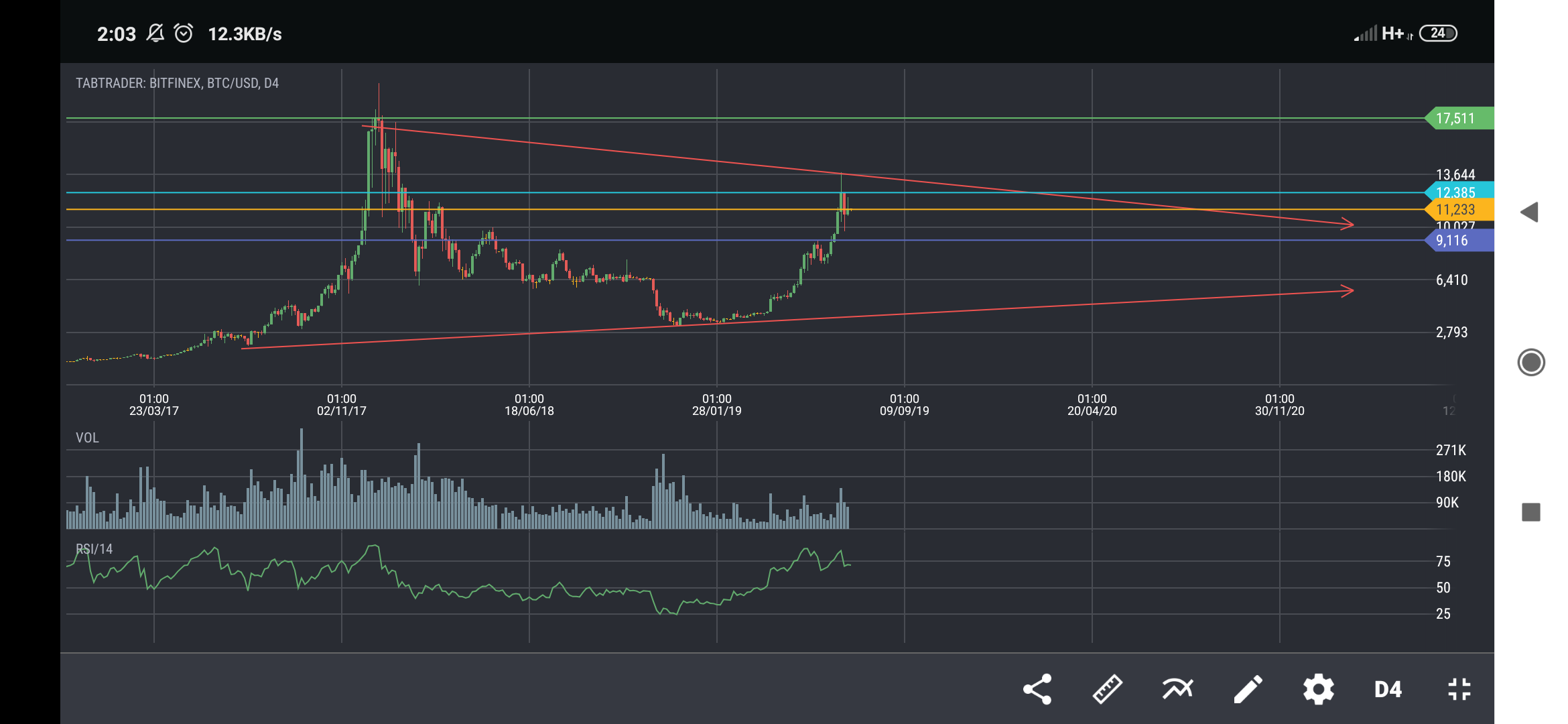Screen dimensions: 1568x724
Task: Open chart settings gear
Action: pos(1318,689)
